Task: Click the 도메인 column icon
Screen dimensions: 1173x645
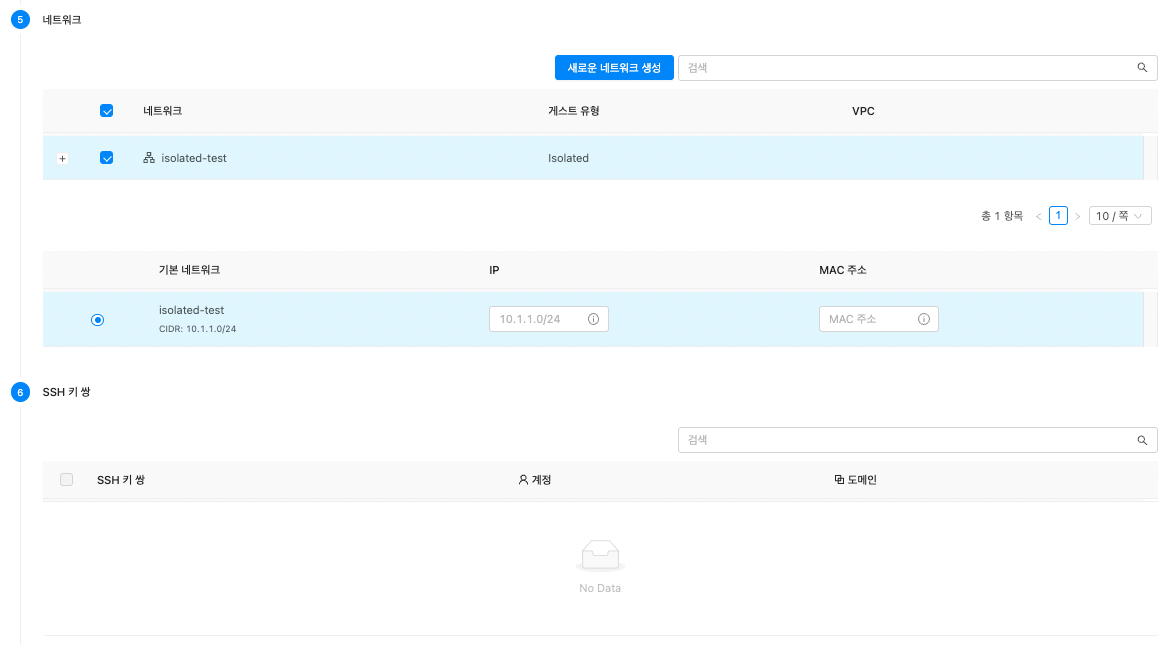Action: point(839,480)
